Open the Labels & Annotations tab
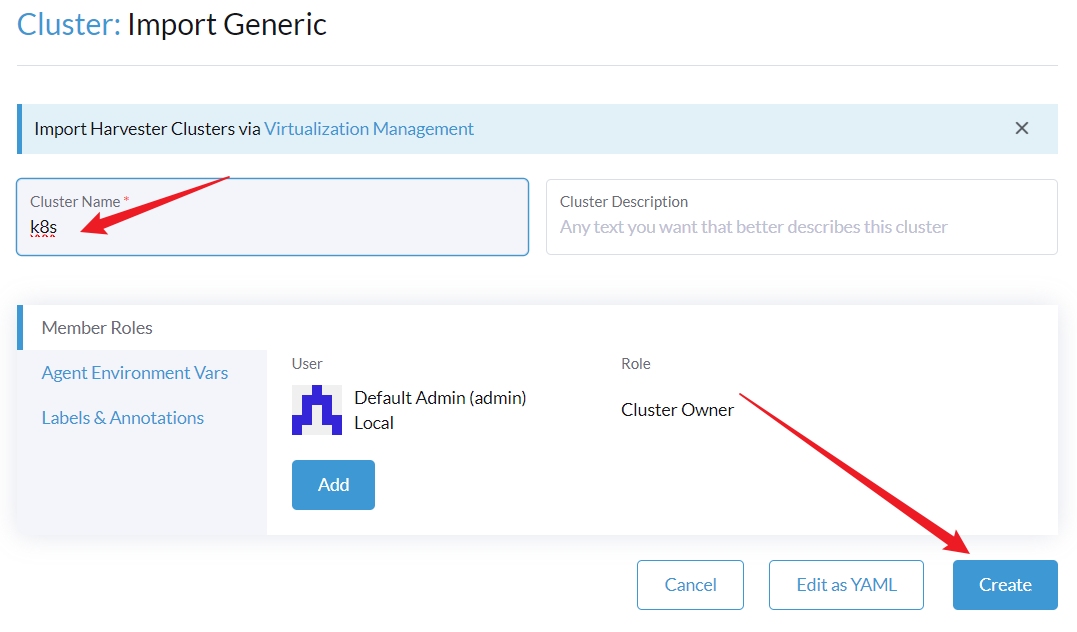Image resolution: width=1077 pixels, height=632 pixels. pyautogui.click(x=123, y=418)
